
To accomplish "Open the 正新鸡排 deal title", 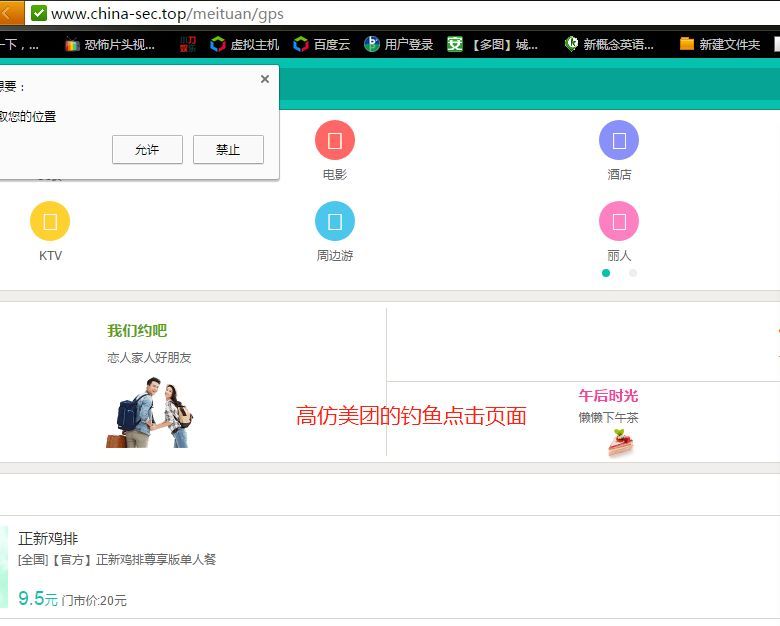I will point(48,538).
